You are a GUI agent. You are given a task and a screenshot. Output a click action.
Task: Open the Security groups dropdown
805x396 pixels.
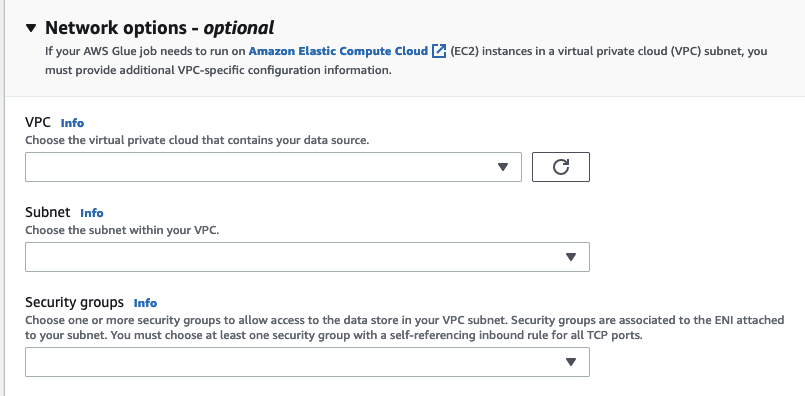pyautogui.click(x=307, y=362)
